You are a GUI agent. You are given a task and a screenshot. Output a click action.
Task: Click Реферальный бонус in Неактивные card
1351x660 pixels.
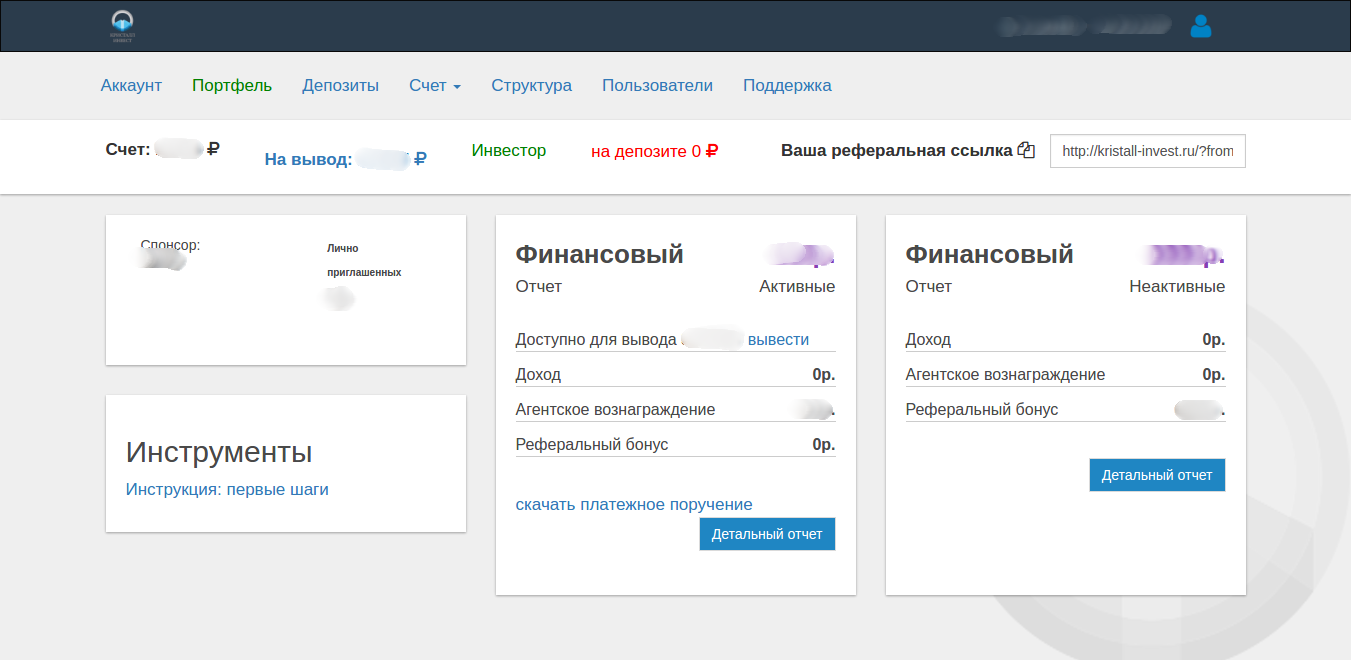coord(1065,409)
